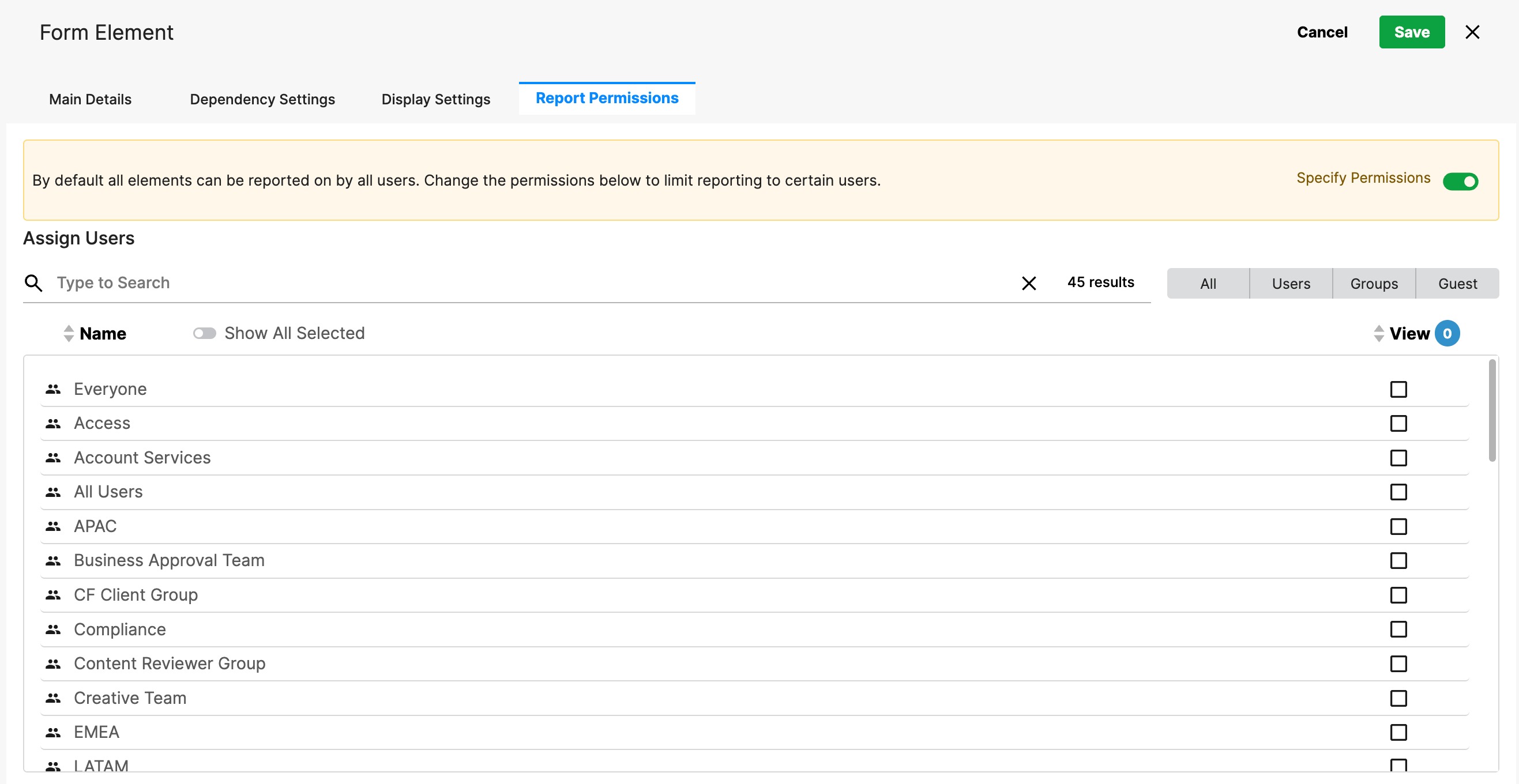Viewport: 1519px width, 784px height.
Task: Close the Form Element dialog
Action: point(1472,32)
